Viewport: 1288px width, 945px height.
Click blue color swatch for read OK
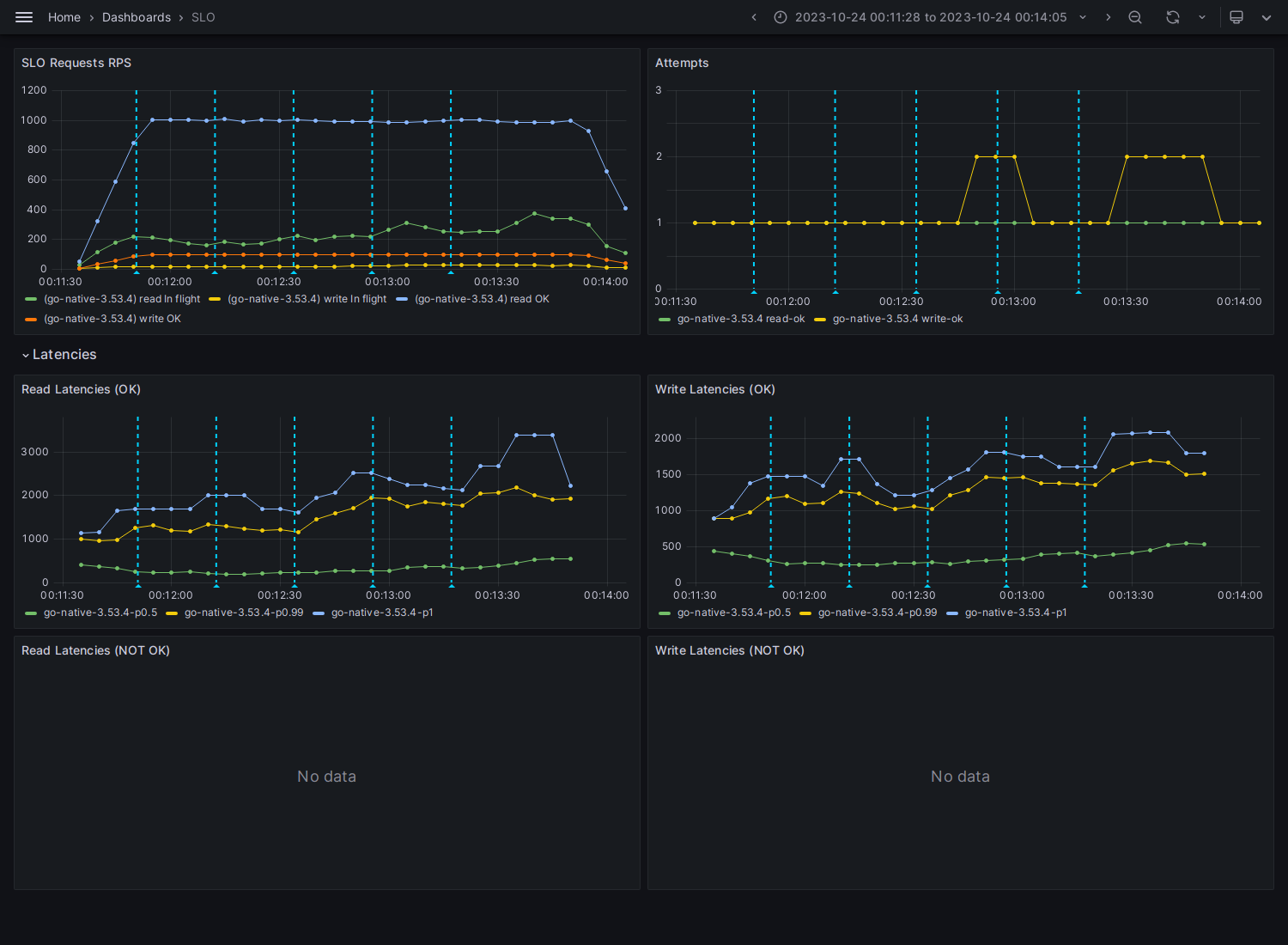pyautogui.click(x=402, y=299)
